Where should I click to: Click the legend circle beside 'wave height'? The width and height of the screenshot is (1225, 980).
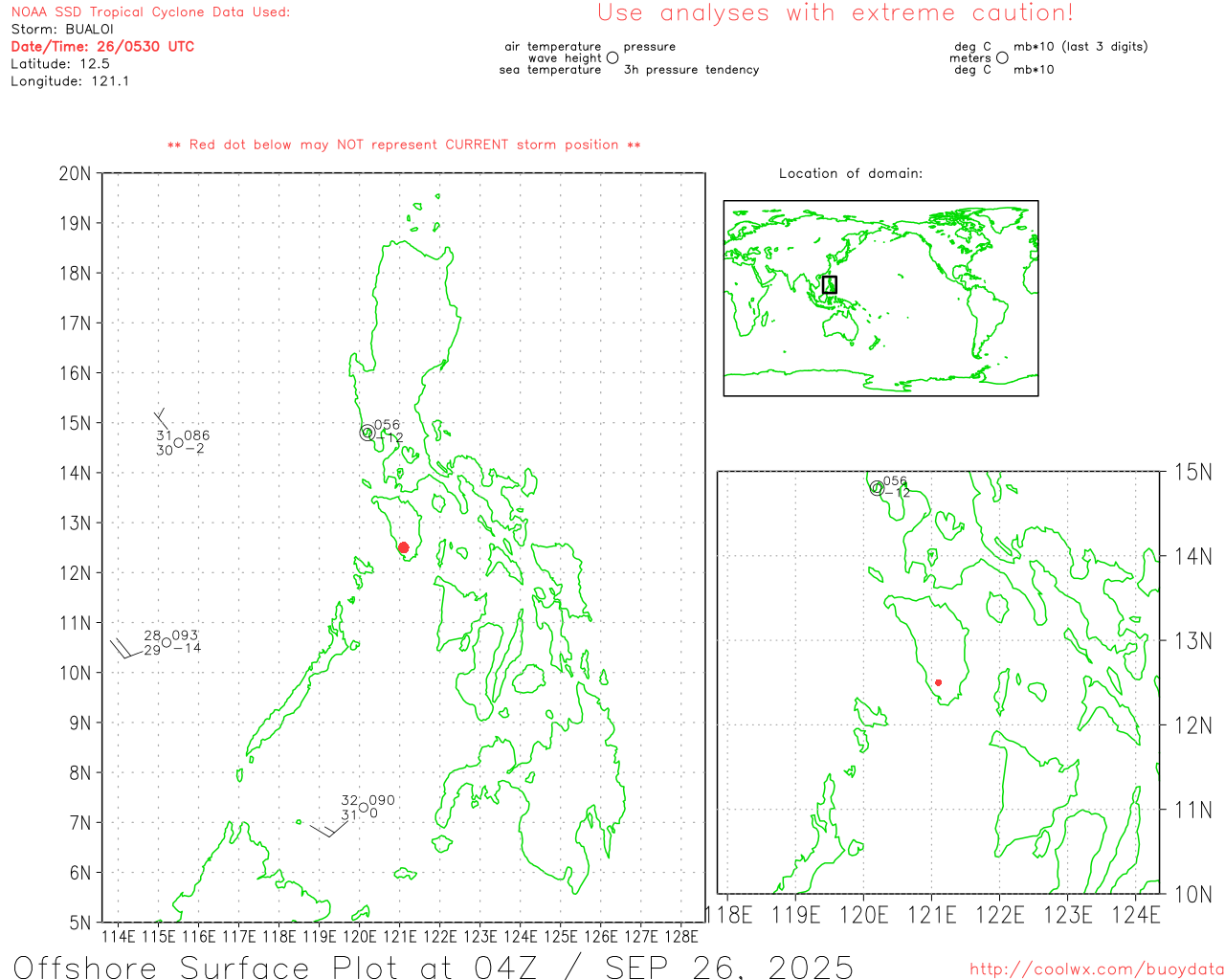612,58
